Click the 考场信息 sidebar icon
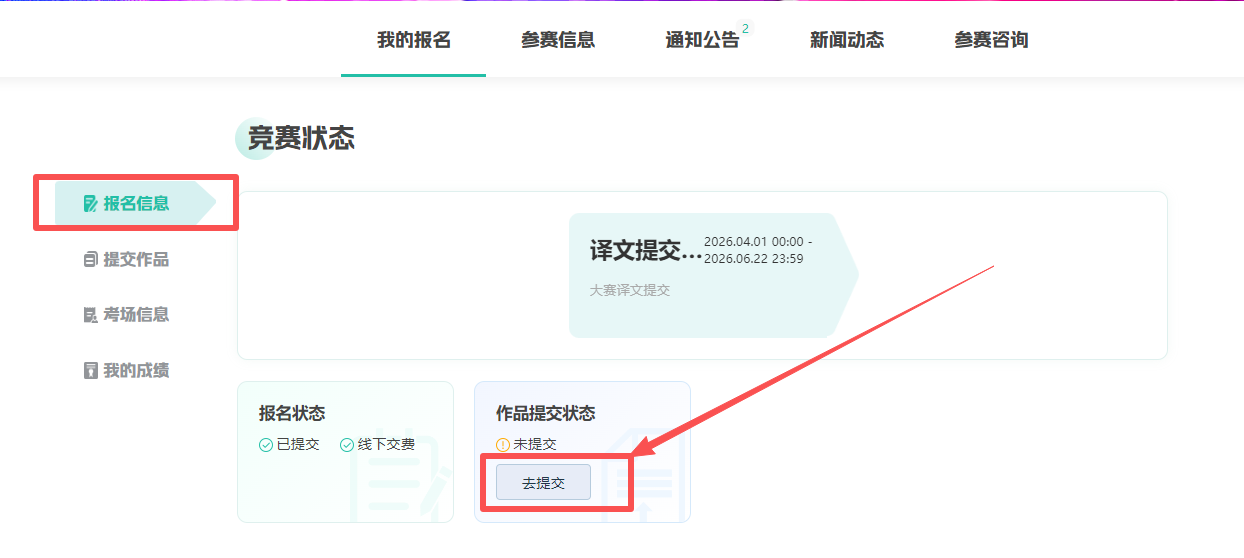This screenshot has height=558, width=1244. click(x=91, y=315)
